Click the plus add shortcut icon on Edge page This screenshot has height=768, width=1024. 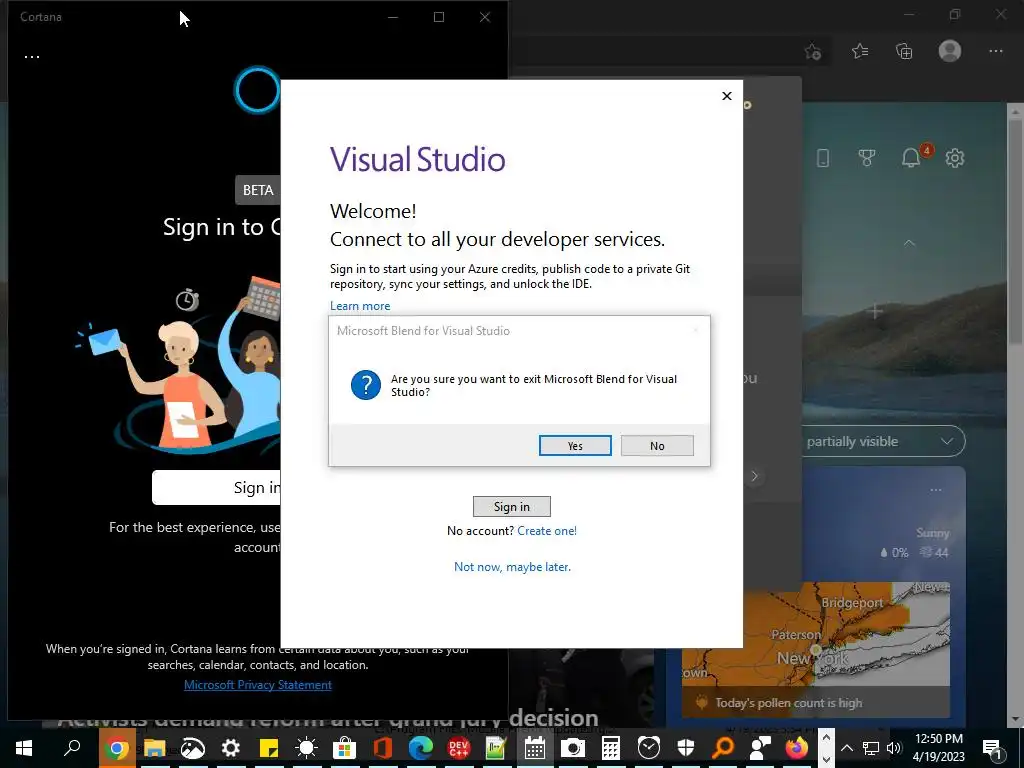coord(875,312)
